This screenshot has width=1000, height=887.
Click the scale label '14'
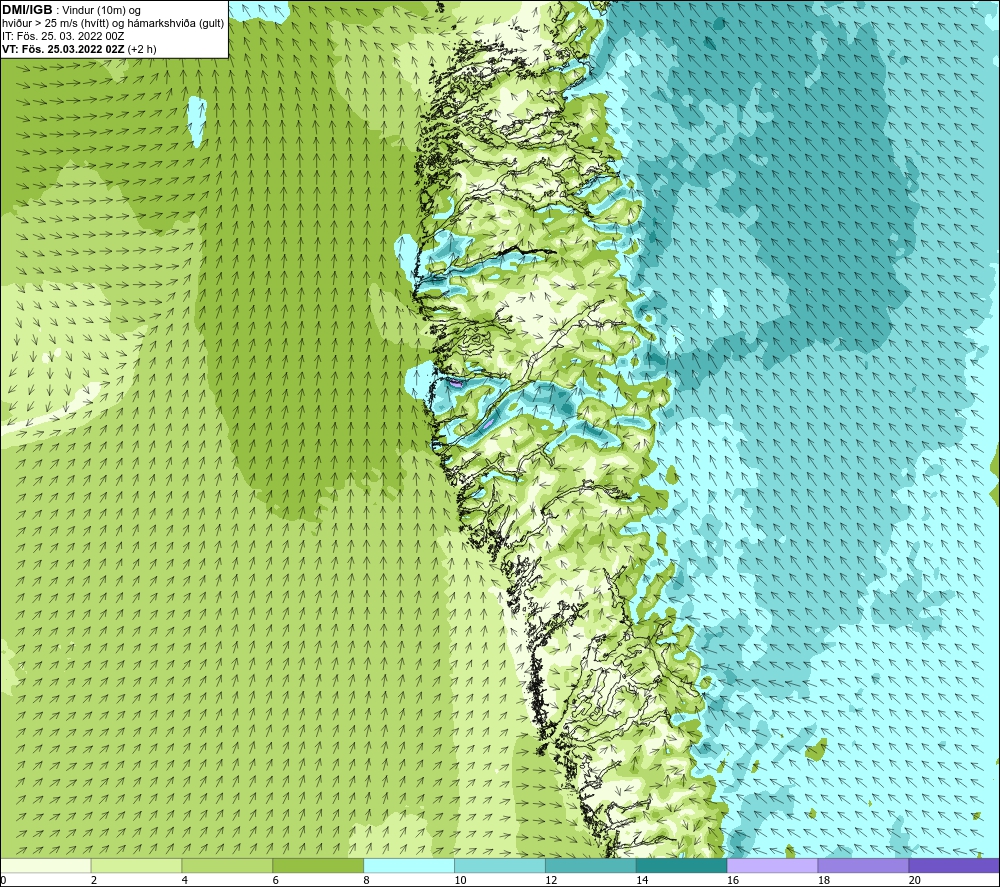tap(642, 880)
